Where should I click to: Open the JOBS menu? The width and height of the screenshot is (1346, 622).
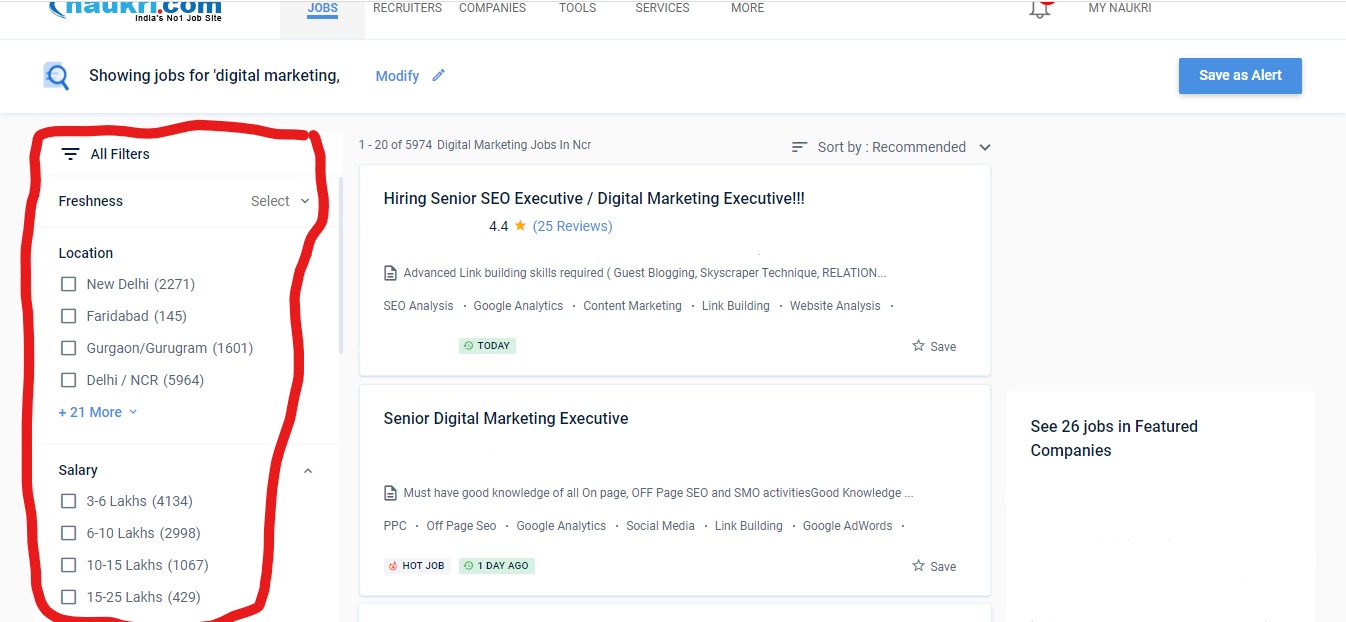click(322, 8)
